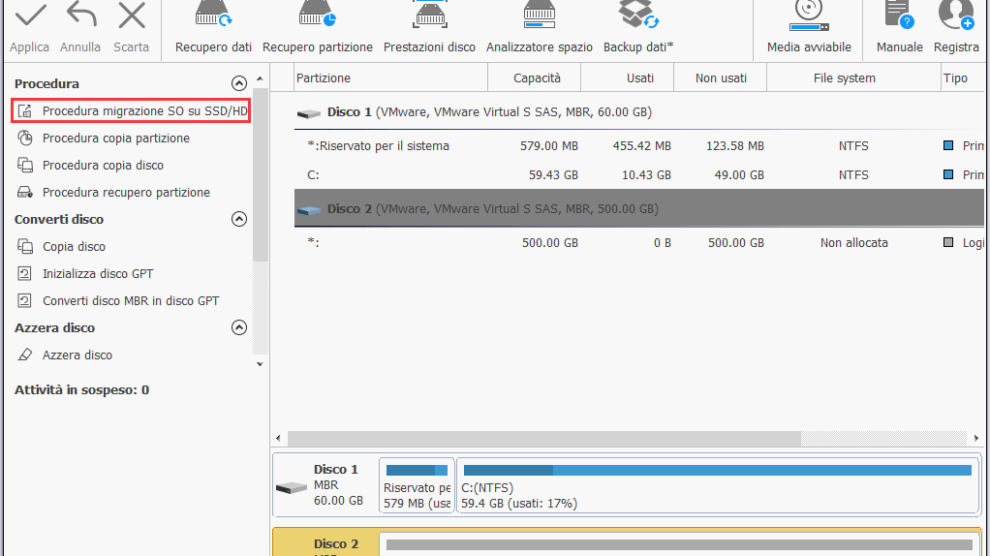Click the Capacità column header
This screenshot has width=990, height=556.
pyautogui.click(x=537, y=78)
